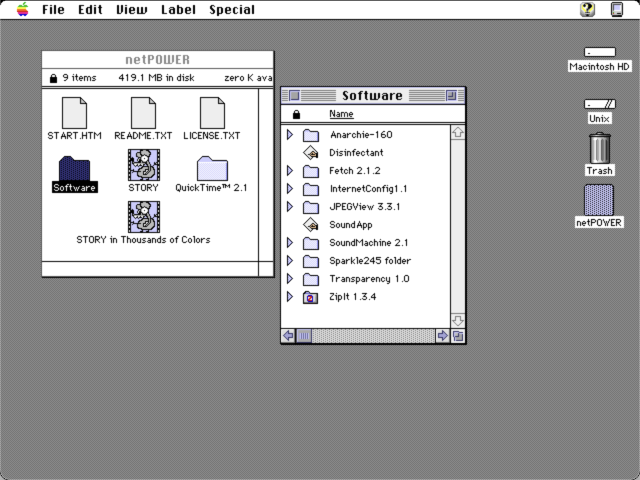Click the Software window resize box
Viewport: 640px width, 480px height.
(x=458, y=336)
